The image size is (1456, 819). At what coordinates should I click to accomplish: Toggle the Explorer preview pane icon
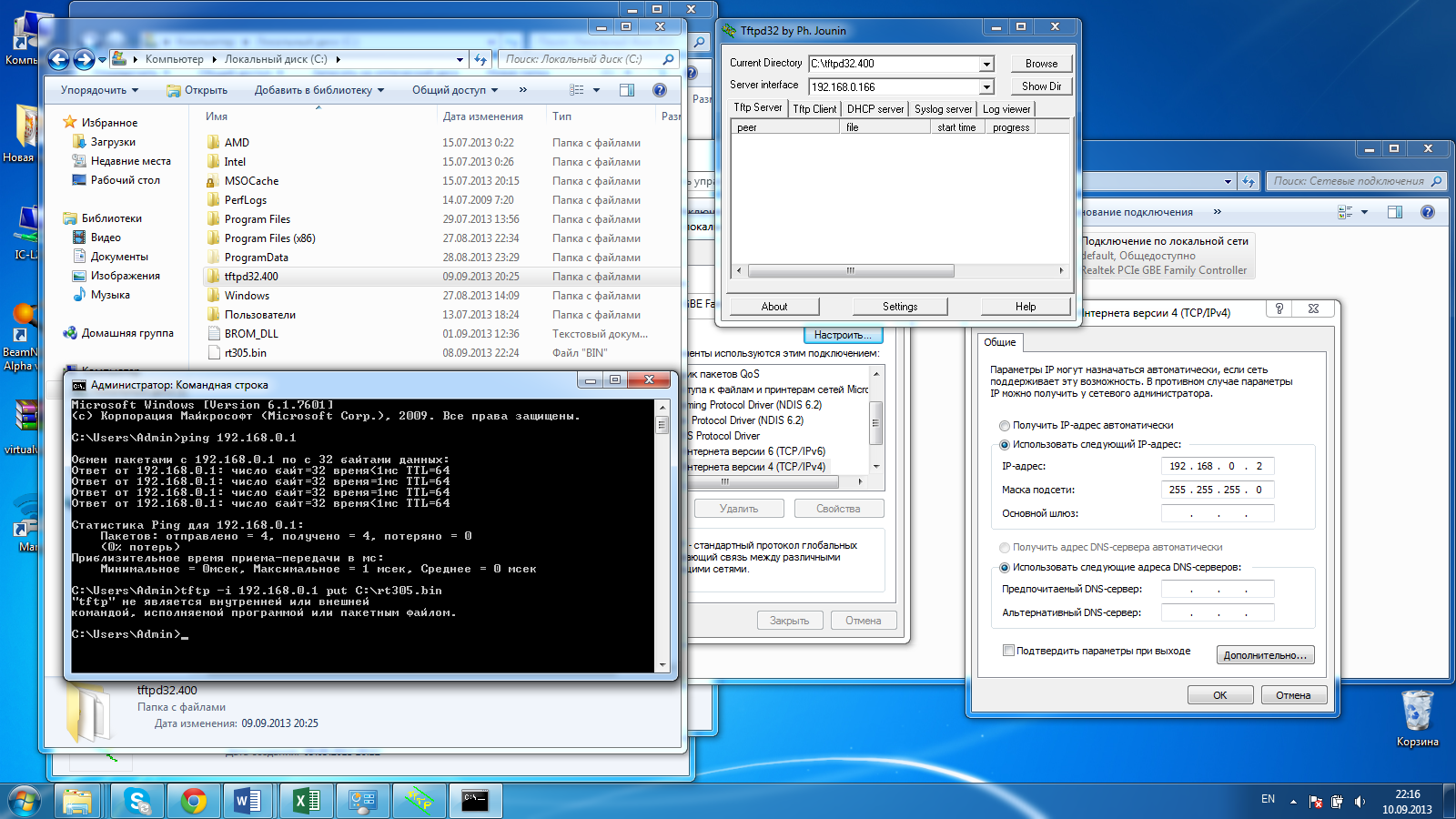click(x=627, y=90)
